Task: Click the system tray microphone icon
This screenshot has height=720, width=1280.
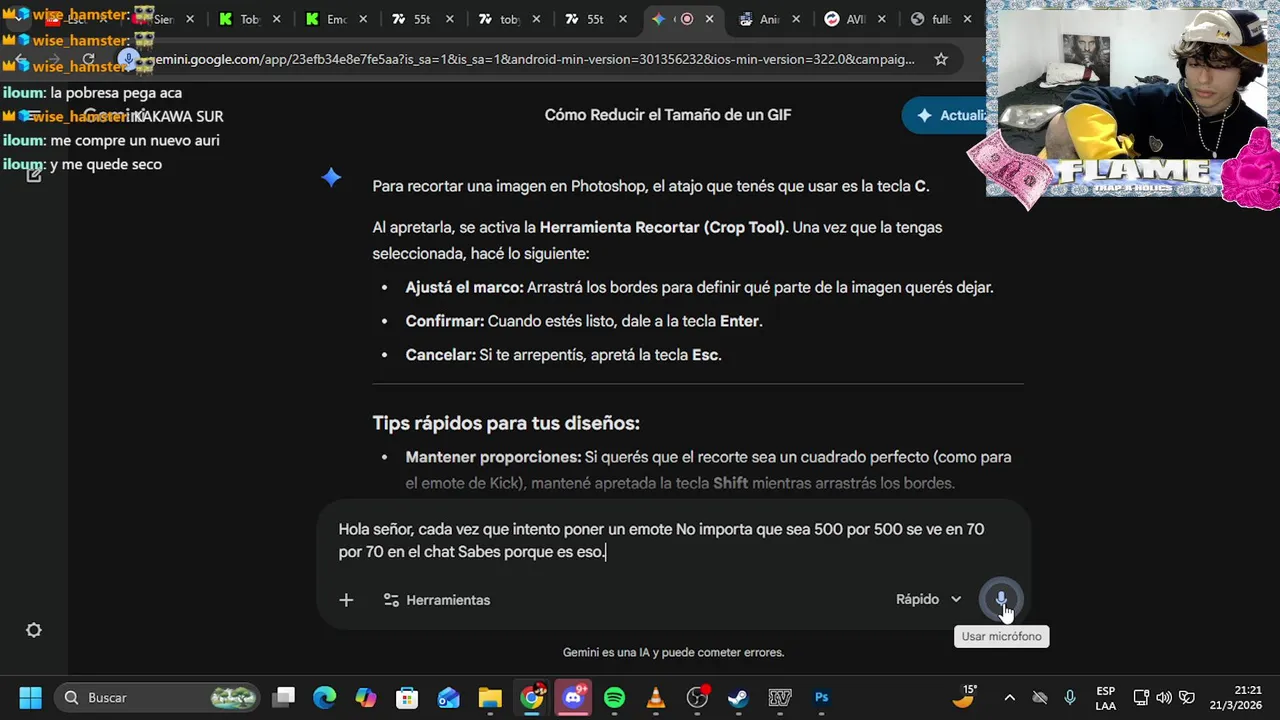Action: click(x=1070, y=697)
